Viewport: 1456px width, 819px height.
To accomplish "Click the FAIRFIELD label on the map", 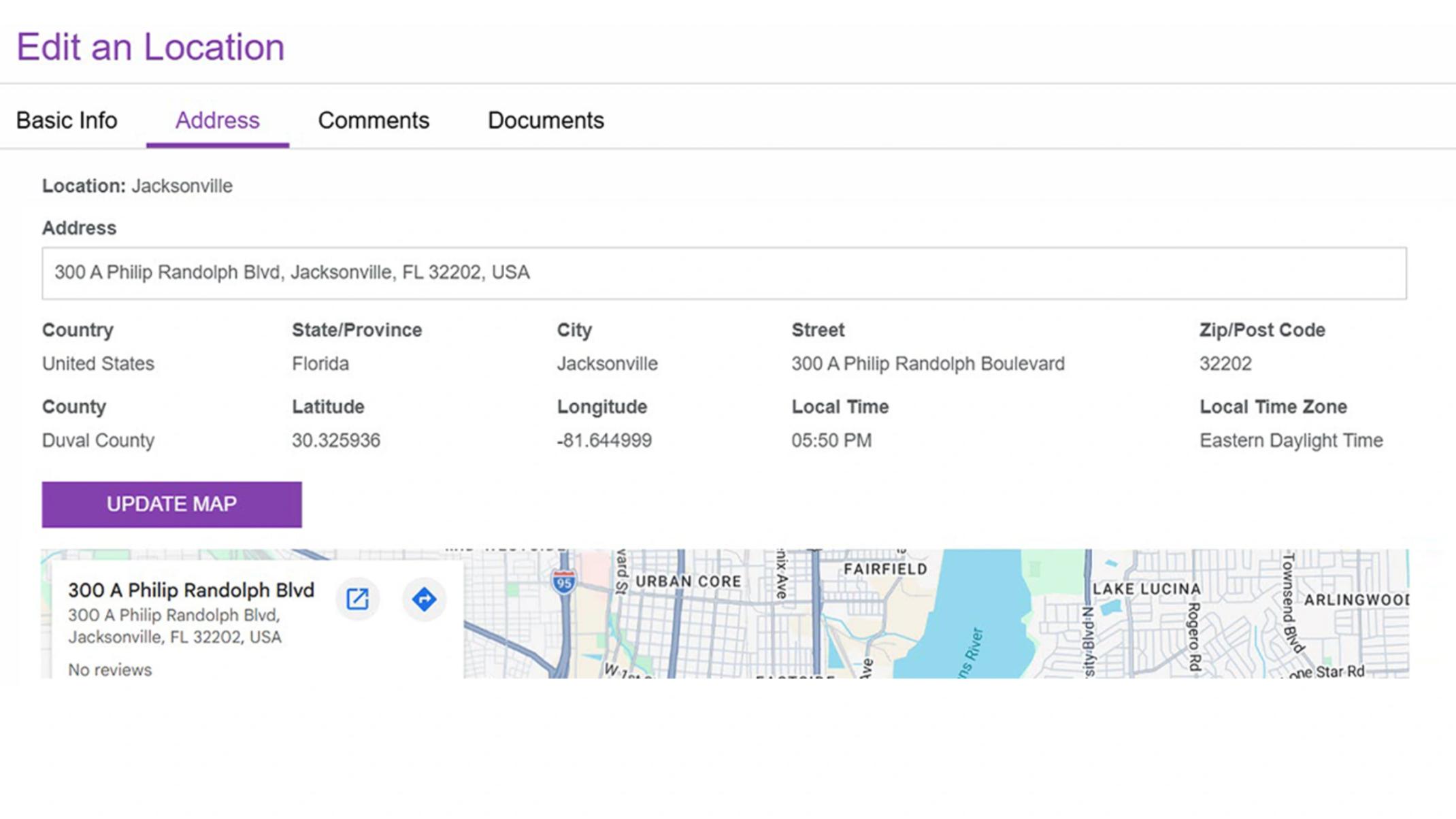I will point(885,569).
